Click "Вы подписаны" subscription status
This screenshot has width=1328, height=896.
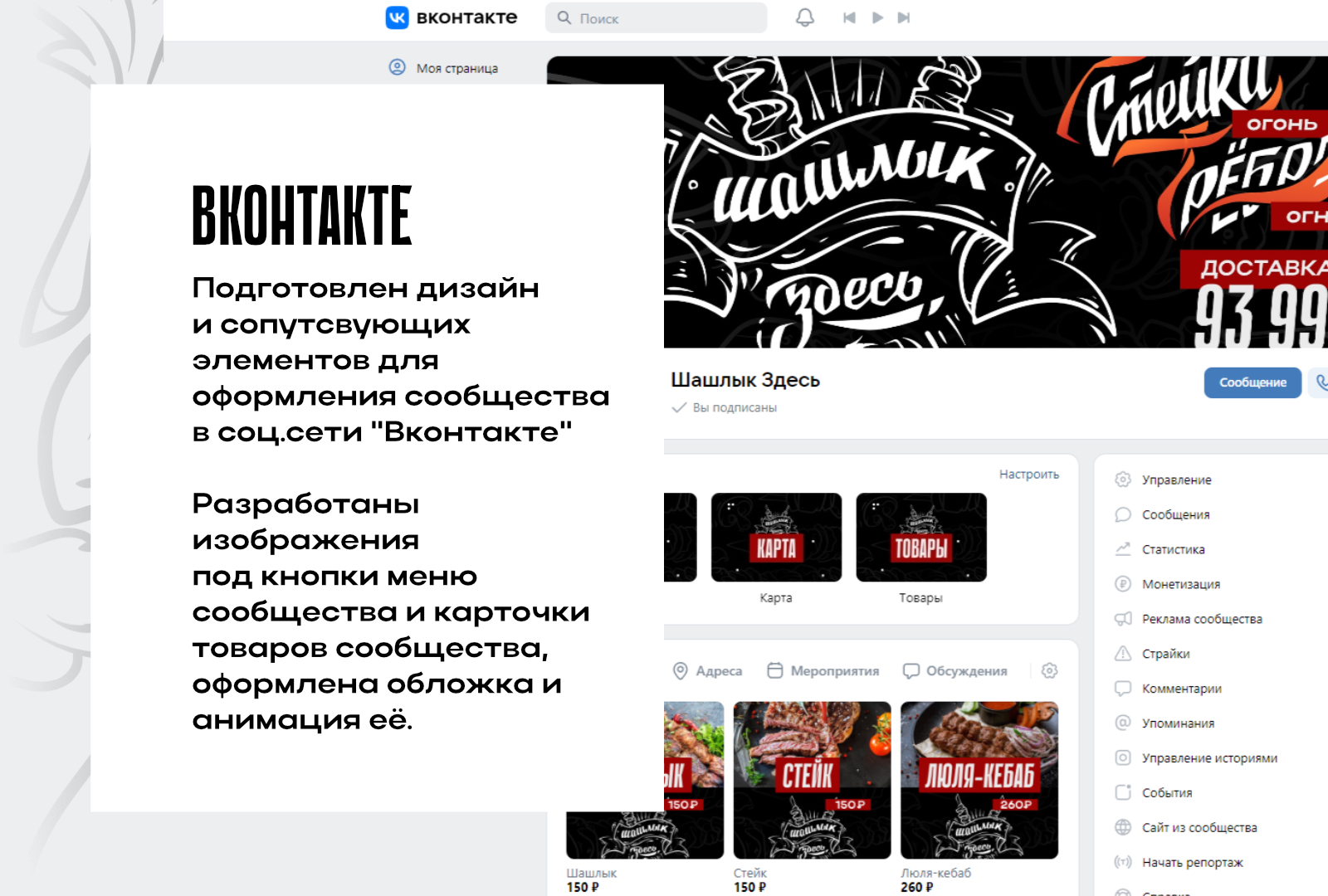pyautogui.click(x=734, y=407)
